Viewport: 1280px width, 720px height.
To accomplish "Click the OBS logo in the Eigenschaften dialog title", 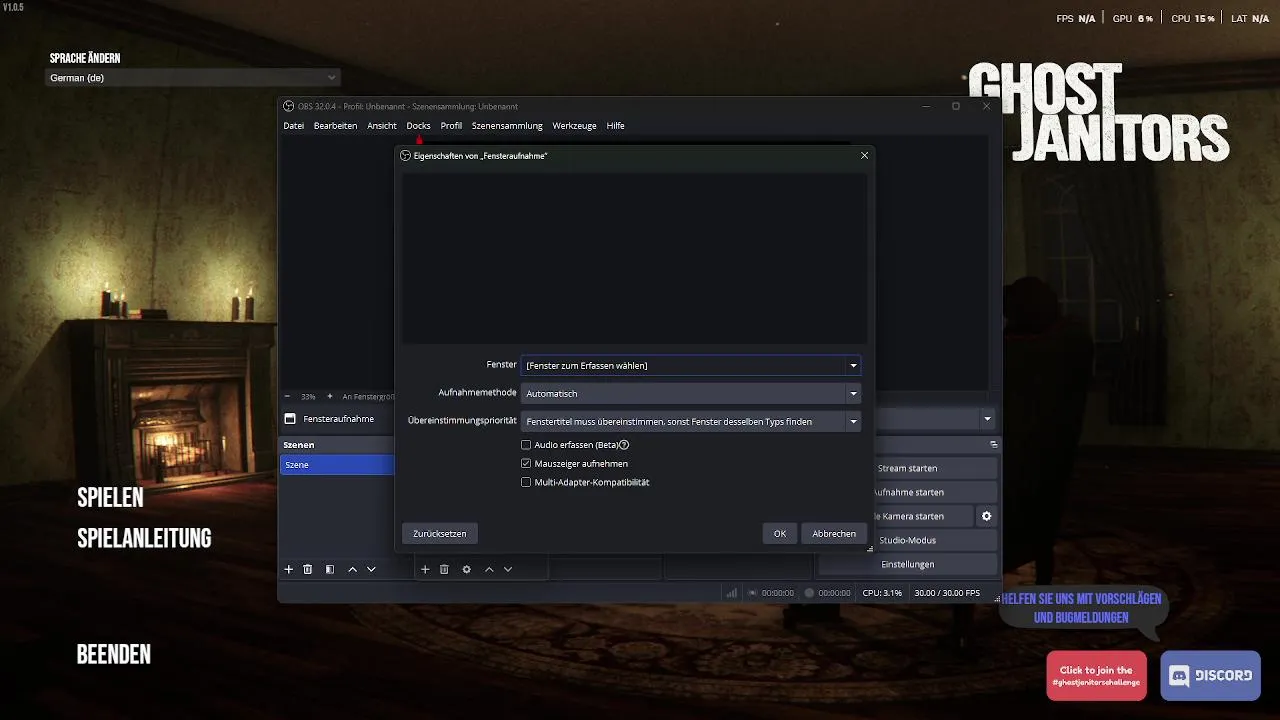I will (406, 156).
